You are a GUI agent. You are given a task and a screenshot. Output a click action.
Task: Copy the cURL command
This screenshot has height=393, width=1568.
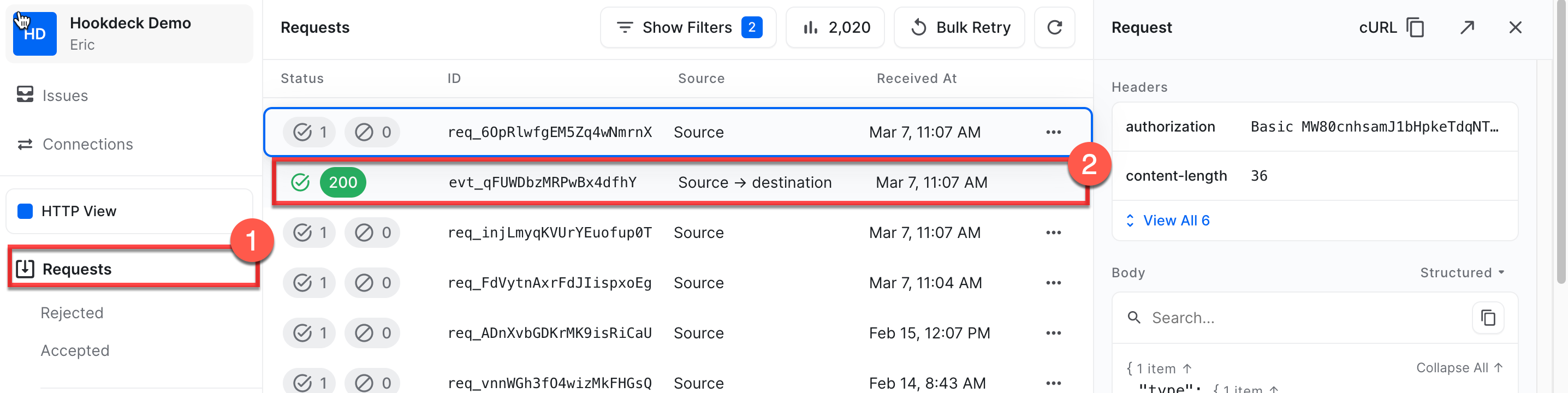(x=1415, y=27)
